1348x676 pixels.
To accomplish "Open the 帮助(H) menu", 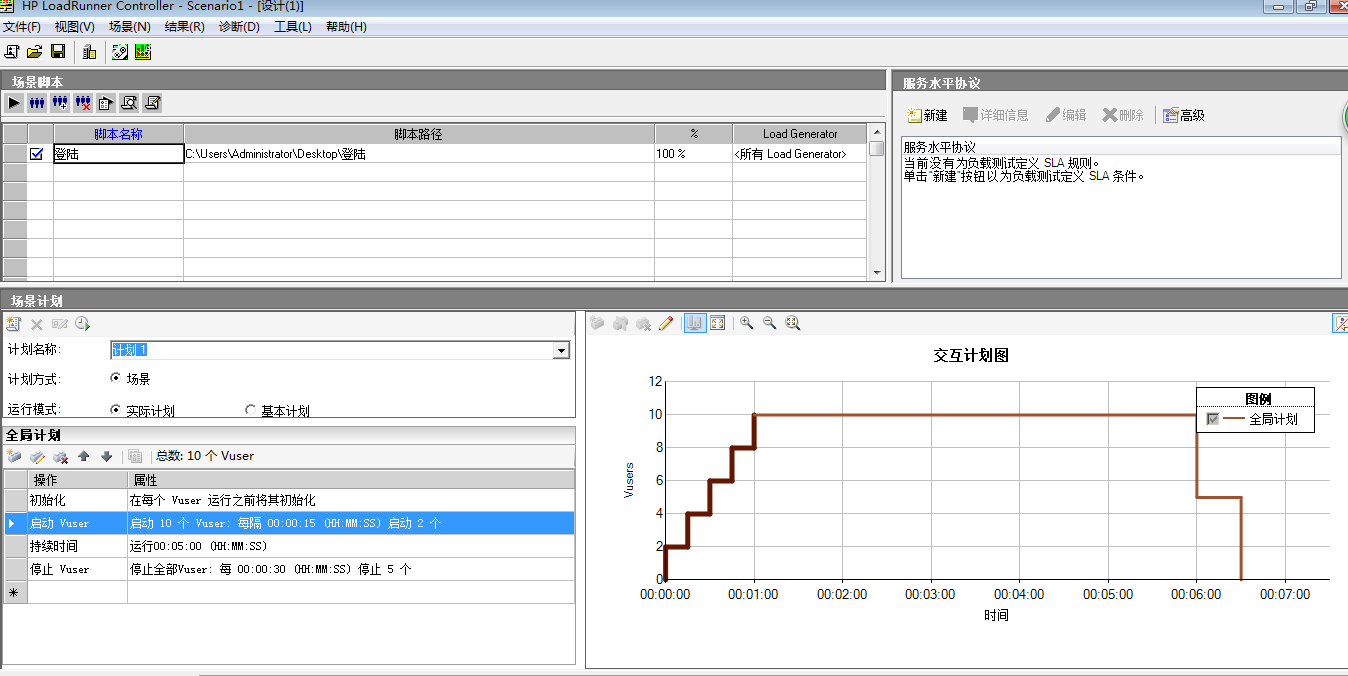I will pos(346,27).
